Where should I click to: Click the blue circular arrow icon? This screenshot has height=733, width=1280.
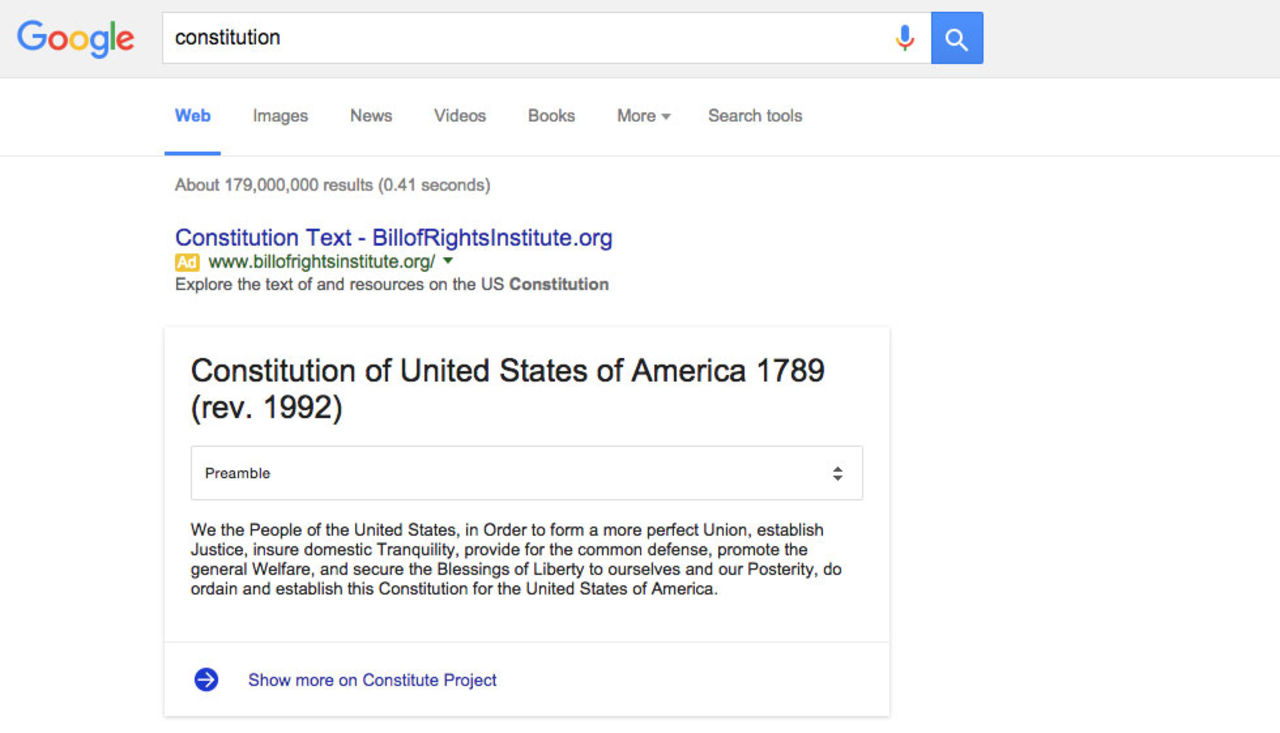(206, 680)
